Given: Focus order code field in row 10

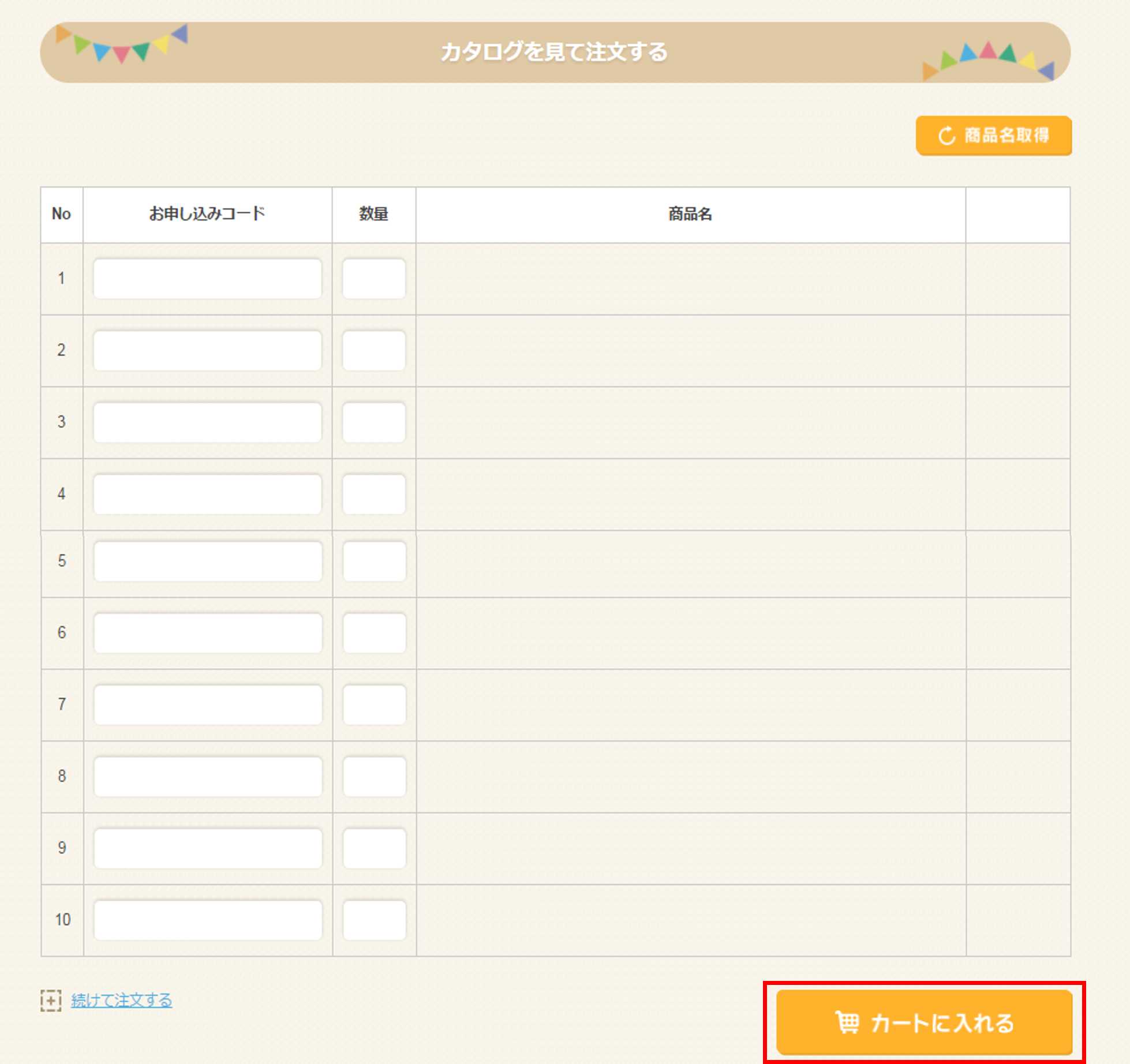Looking at the screenshot, I should (x=207, y=920).
